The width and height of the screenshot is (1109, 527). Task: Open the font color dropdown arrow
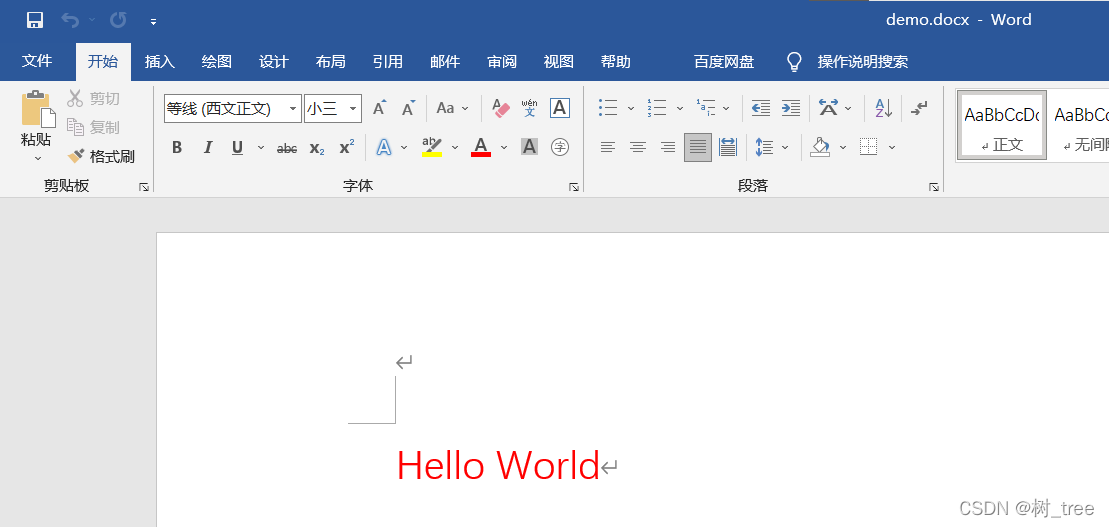(504, 147)
